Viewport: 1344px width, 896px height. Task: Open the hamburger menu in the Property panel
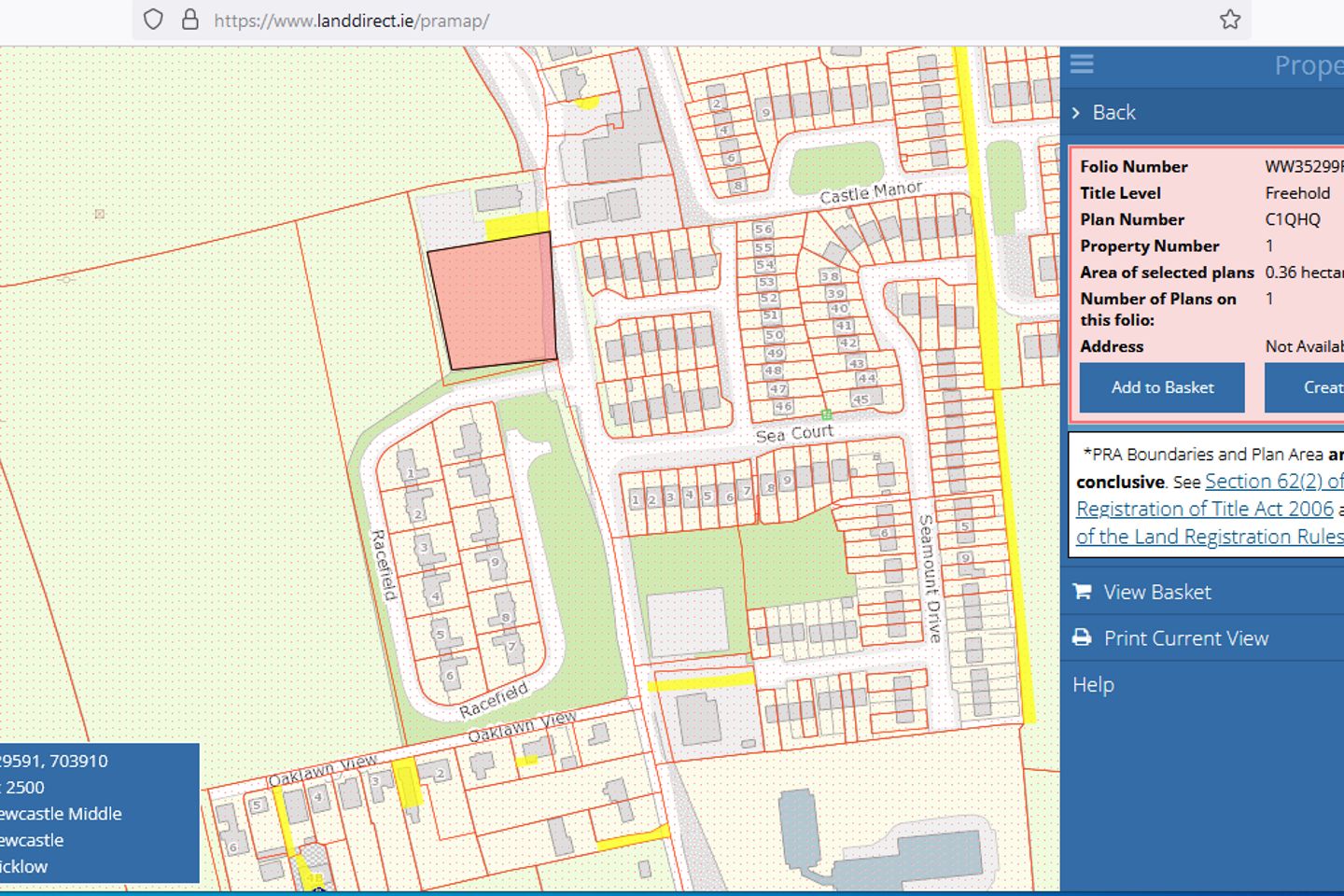click(1082, 64)
